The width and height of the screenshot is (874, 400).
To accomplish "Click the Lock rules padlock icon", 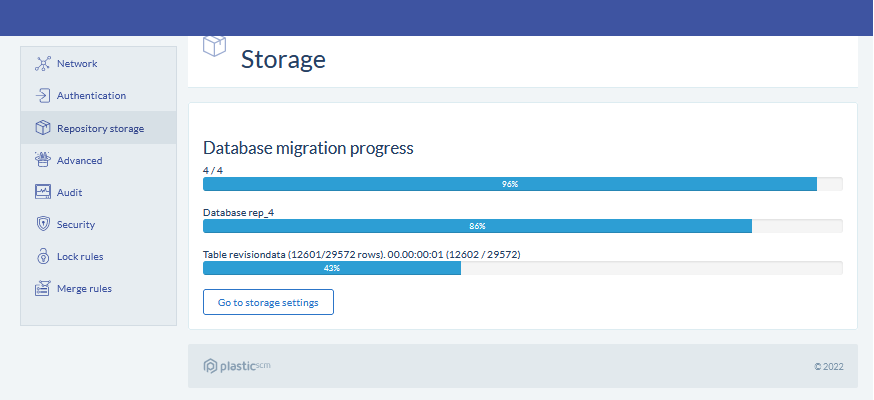I will [x=43, y=256].
